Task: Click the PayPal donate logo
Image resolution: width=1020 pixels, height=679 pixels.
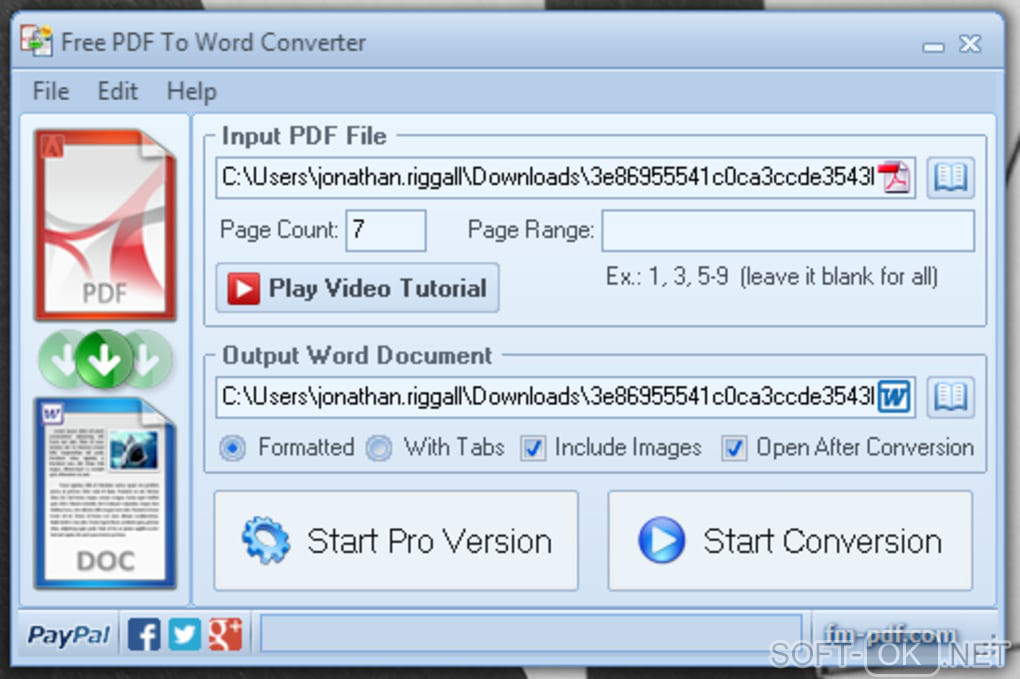Action: point(69,635)
